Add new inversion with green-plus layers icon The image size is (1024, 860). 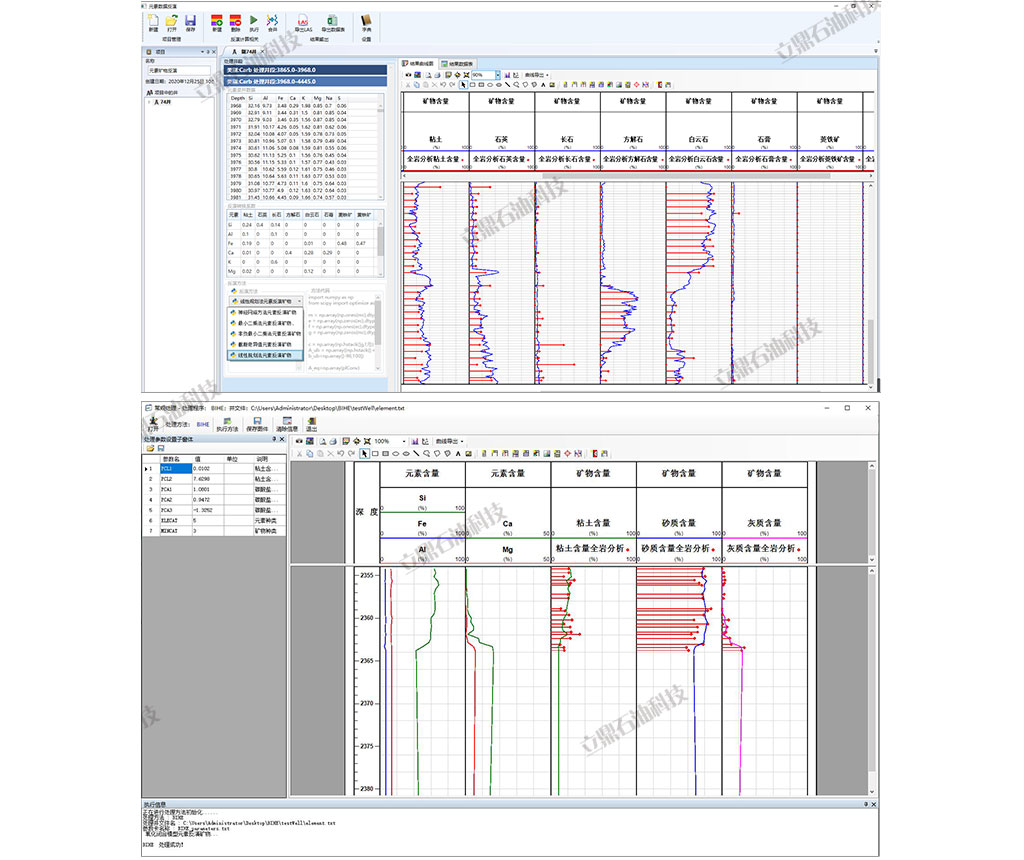(217, 21)
